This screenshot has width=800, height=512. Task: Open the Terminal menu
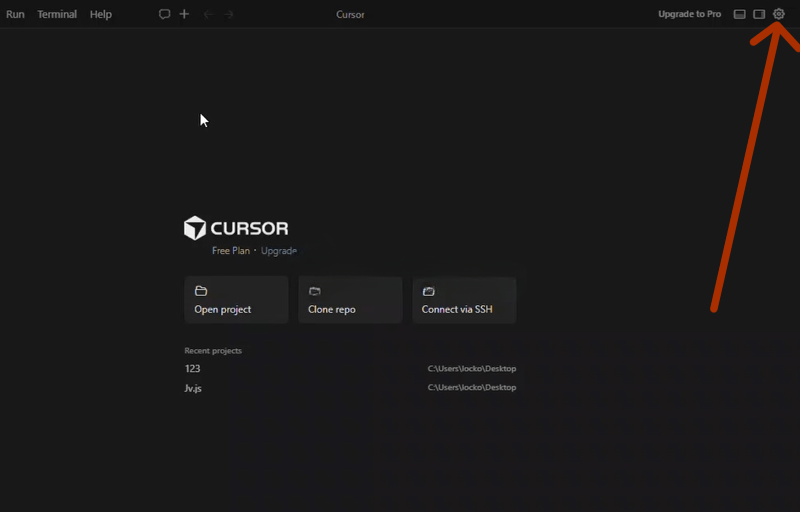pyautogui.click(x=57, y=14)
